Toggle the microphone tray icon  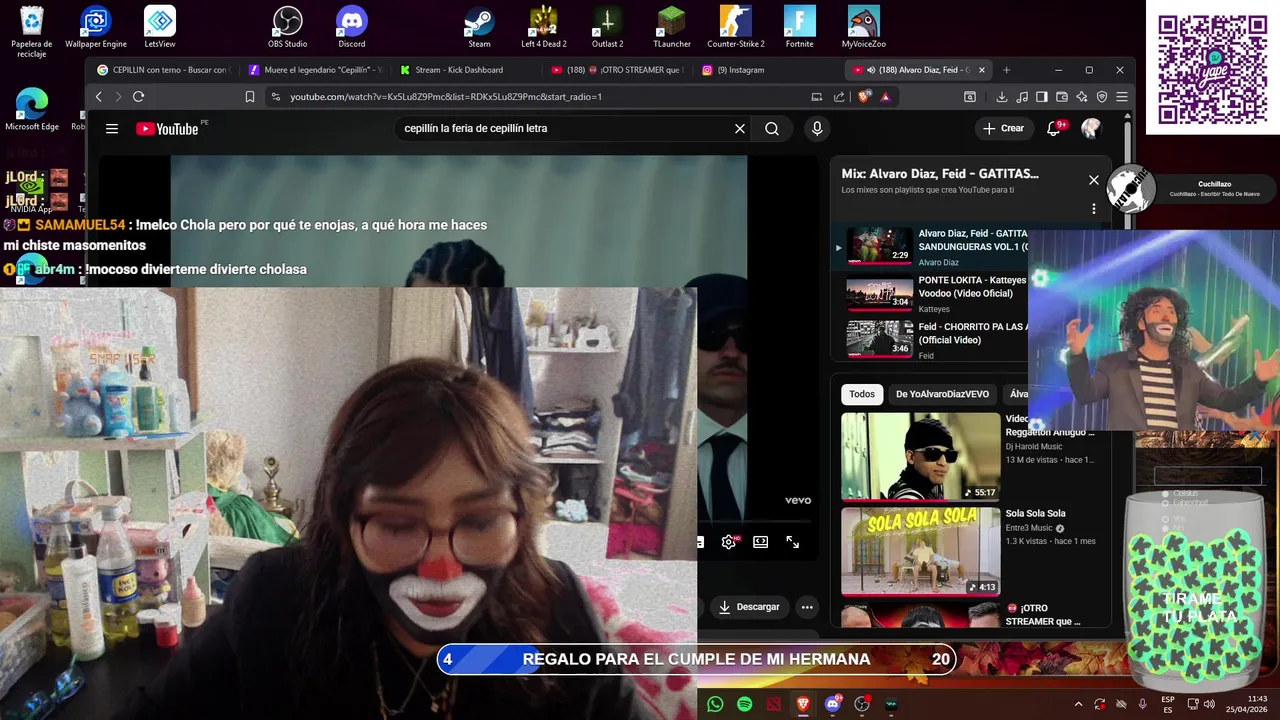click(1143, 705)
